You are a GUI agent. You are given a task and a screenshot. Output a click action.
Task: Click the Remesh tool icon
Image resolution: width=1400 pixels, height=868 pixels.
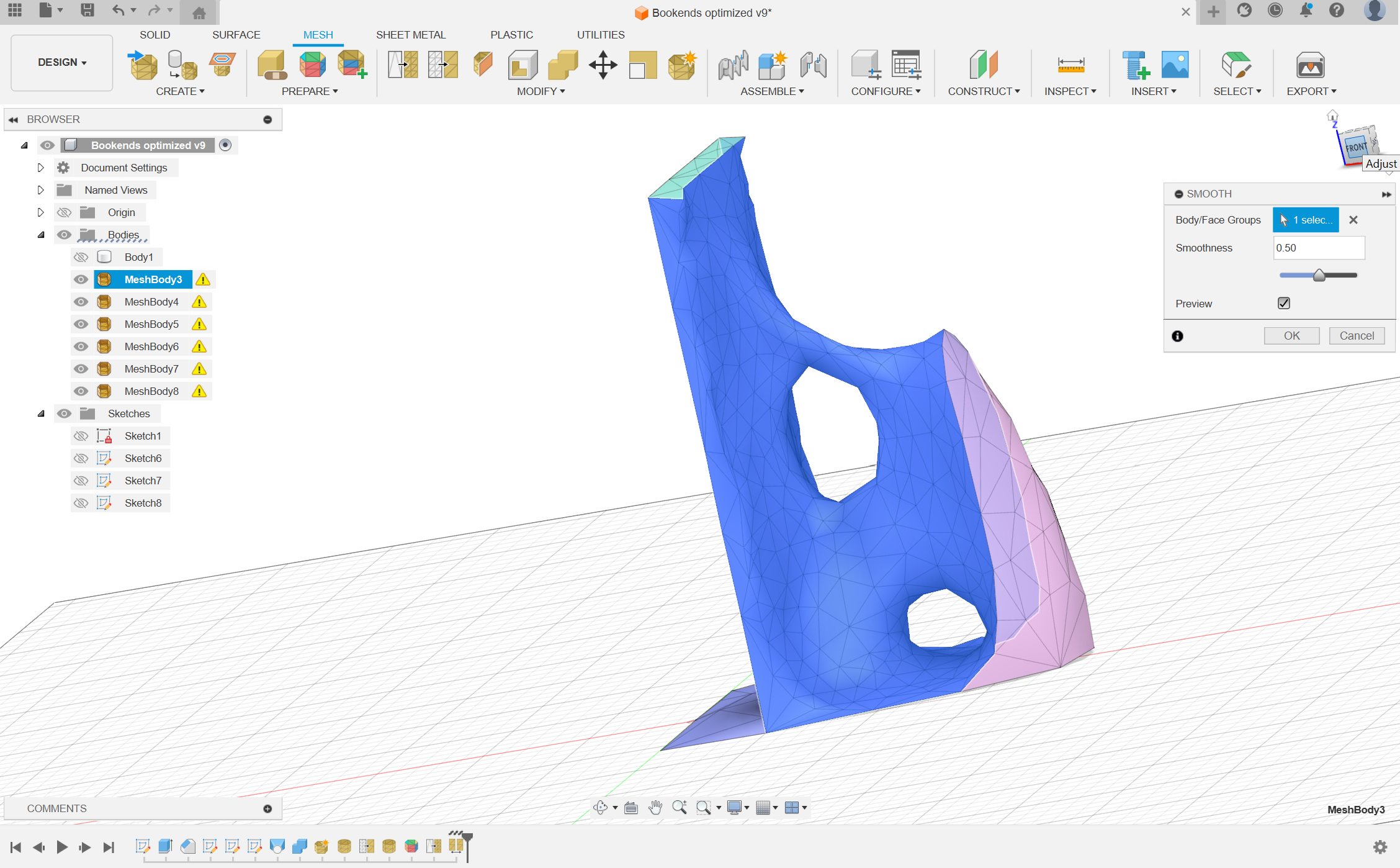tap(403, 65)
